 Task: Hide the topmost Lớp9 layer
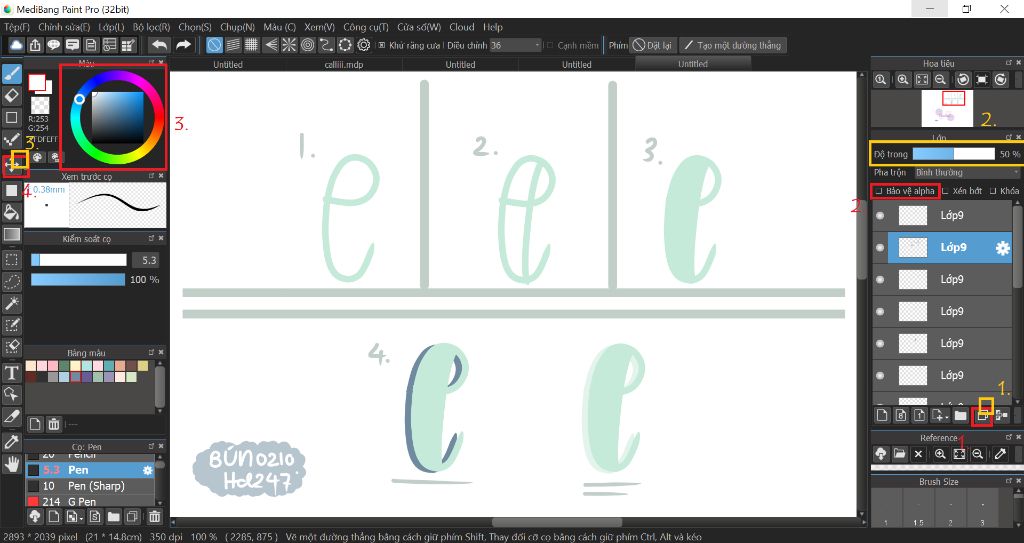point(880,215)
